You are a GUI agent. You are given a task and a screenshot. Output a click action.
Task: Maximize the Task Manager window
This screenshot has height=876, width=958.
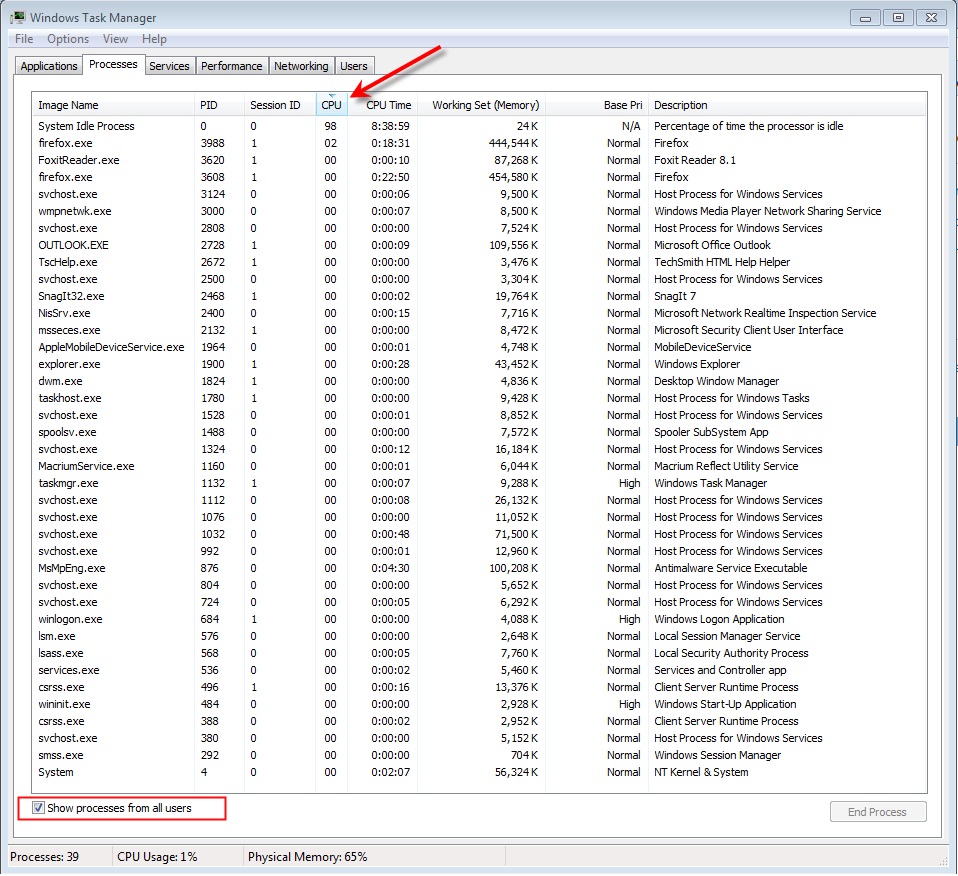tap(898, 18)
